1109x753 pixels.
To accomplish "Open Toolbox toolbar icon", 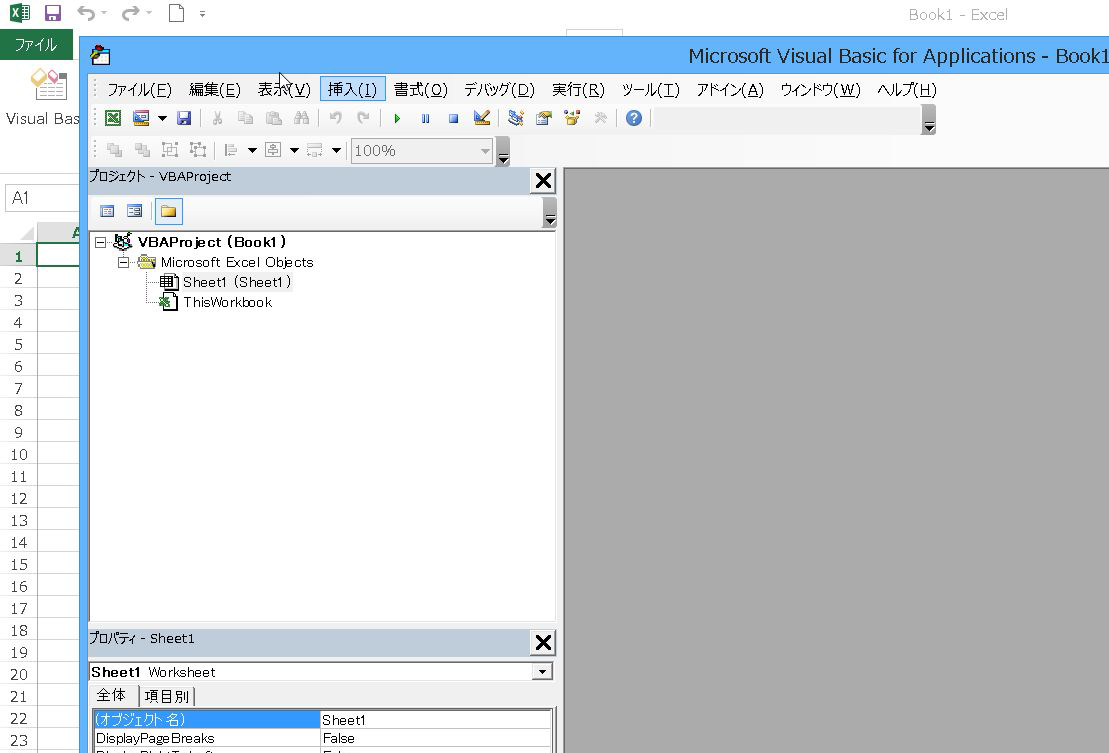I will 600,118.
